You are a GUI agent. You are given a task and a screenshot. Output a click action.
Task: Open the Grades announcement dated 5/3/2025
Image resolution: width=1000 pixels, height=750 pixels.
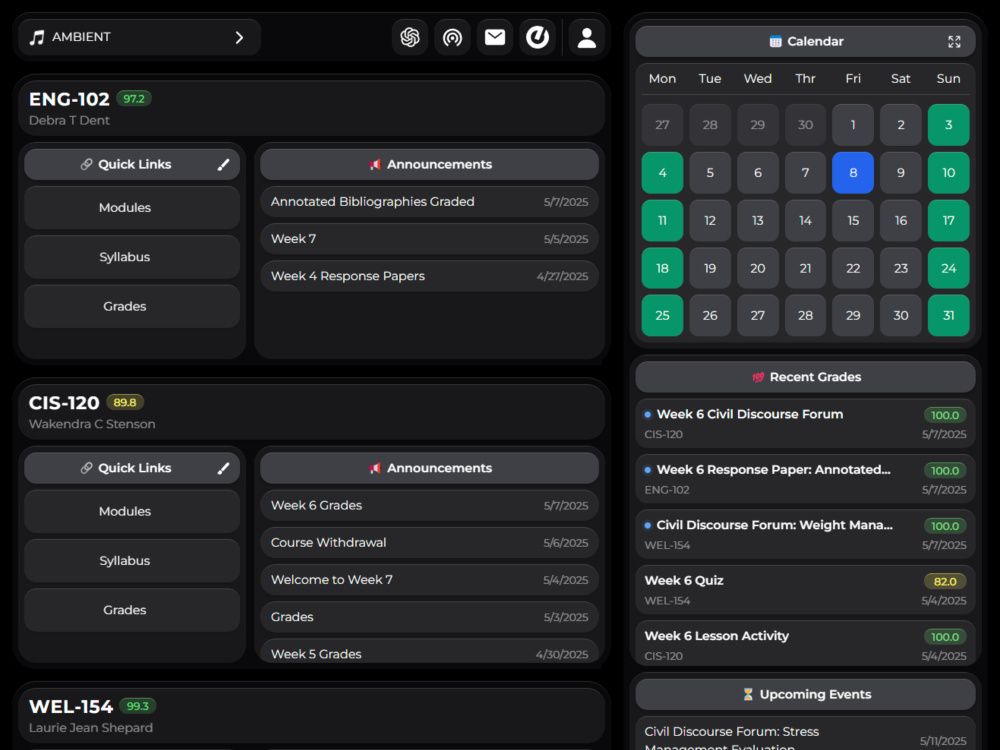(429, 617)
